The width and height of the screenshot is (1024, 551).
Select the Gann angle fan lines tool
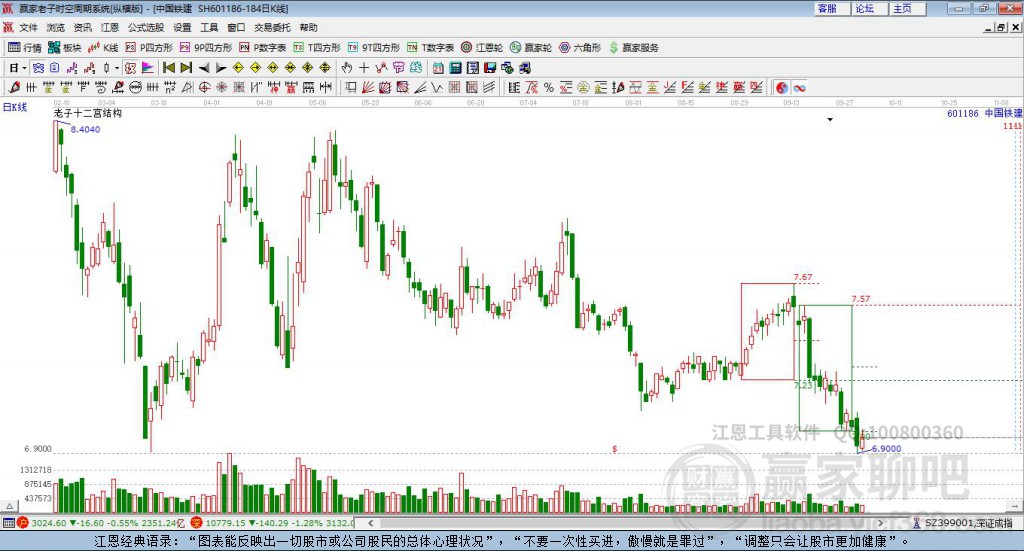pos(368,87)
